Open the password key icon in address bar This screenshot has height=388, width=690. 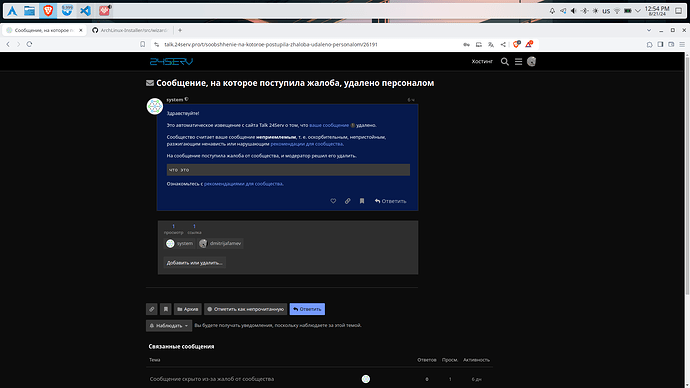[466, 44]
